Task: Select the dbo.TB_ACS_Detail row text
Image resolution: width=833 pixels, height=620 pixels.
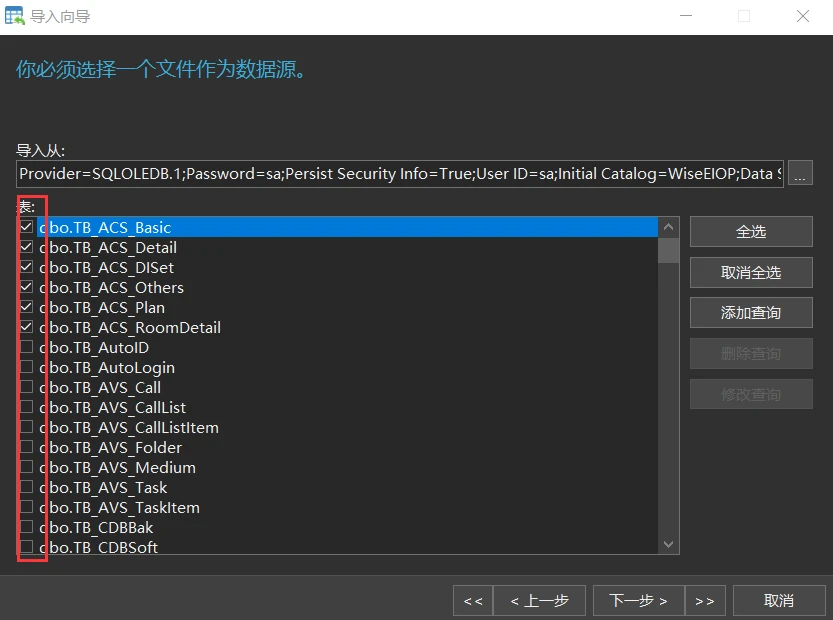Action: [x=108, y=248]
